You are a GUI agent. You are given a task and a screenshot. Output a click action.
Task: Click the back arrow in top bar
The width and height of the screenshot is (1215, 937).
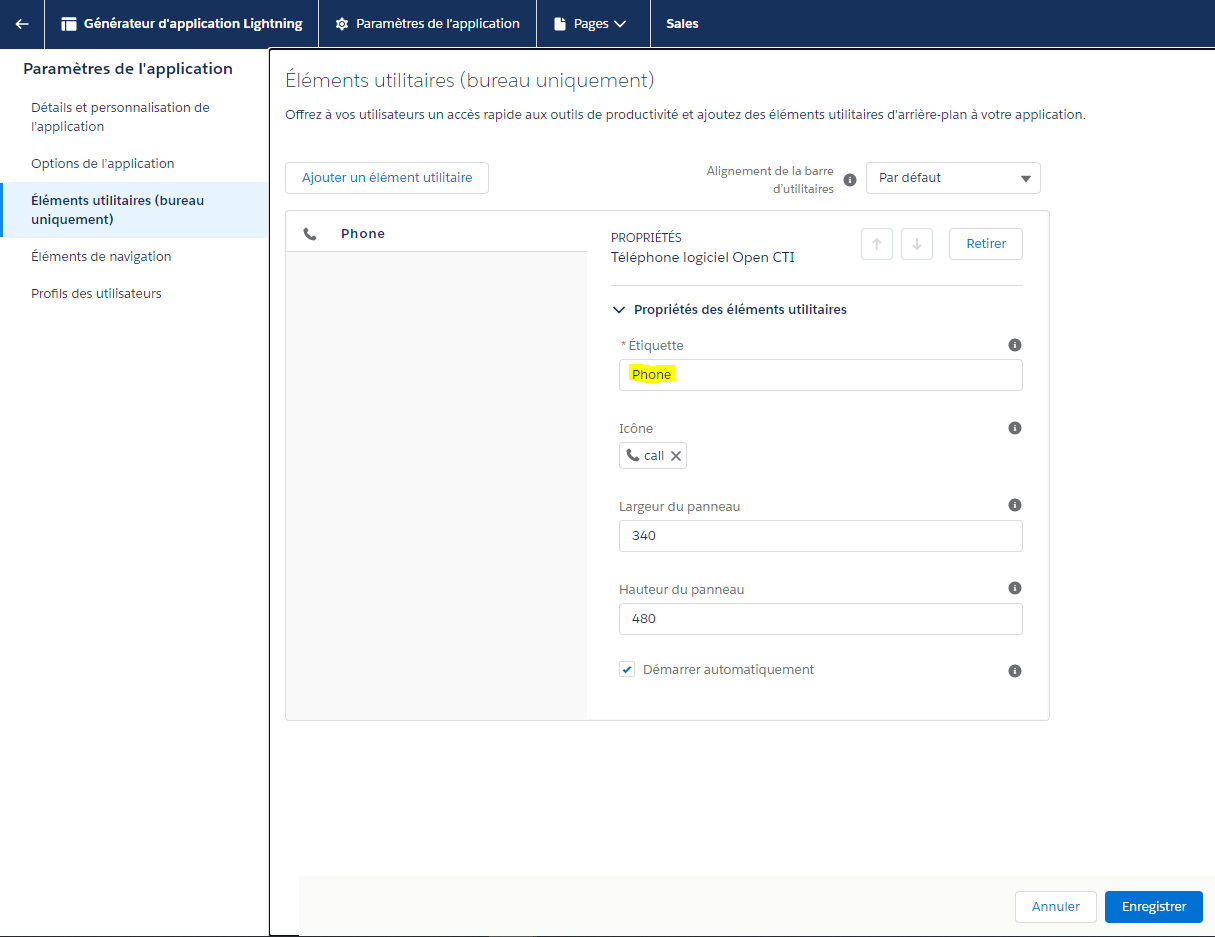[22, 24]
